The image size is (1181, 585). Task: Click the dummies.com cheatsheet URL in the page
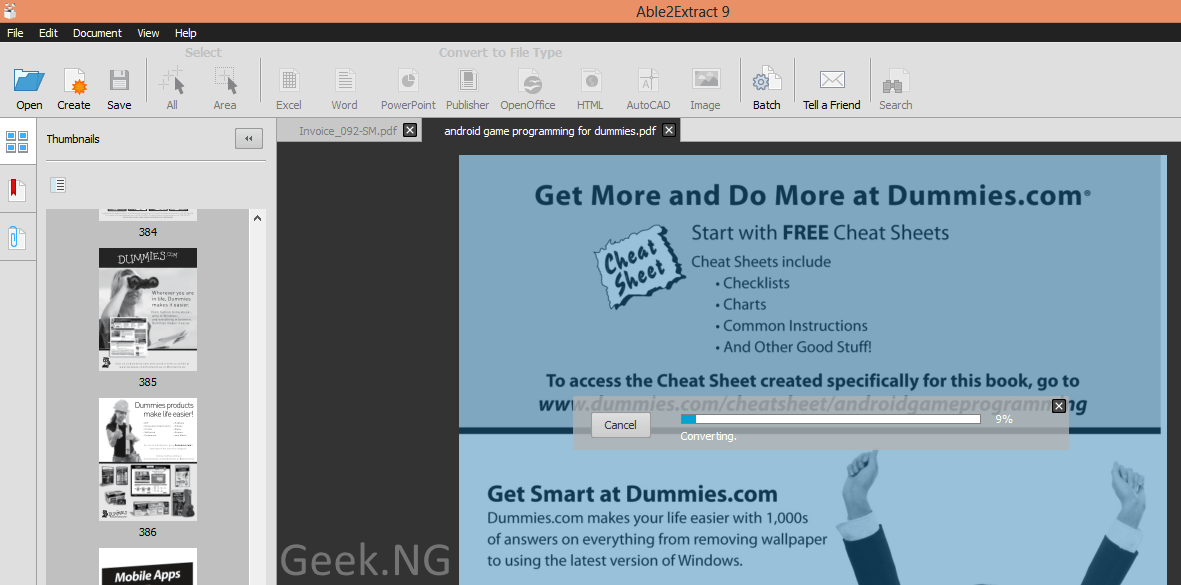coord(813,404)
